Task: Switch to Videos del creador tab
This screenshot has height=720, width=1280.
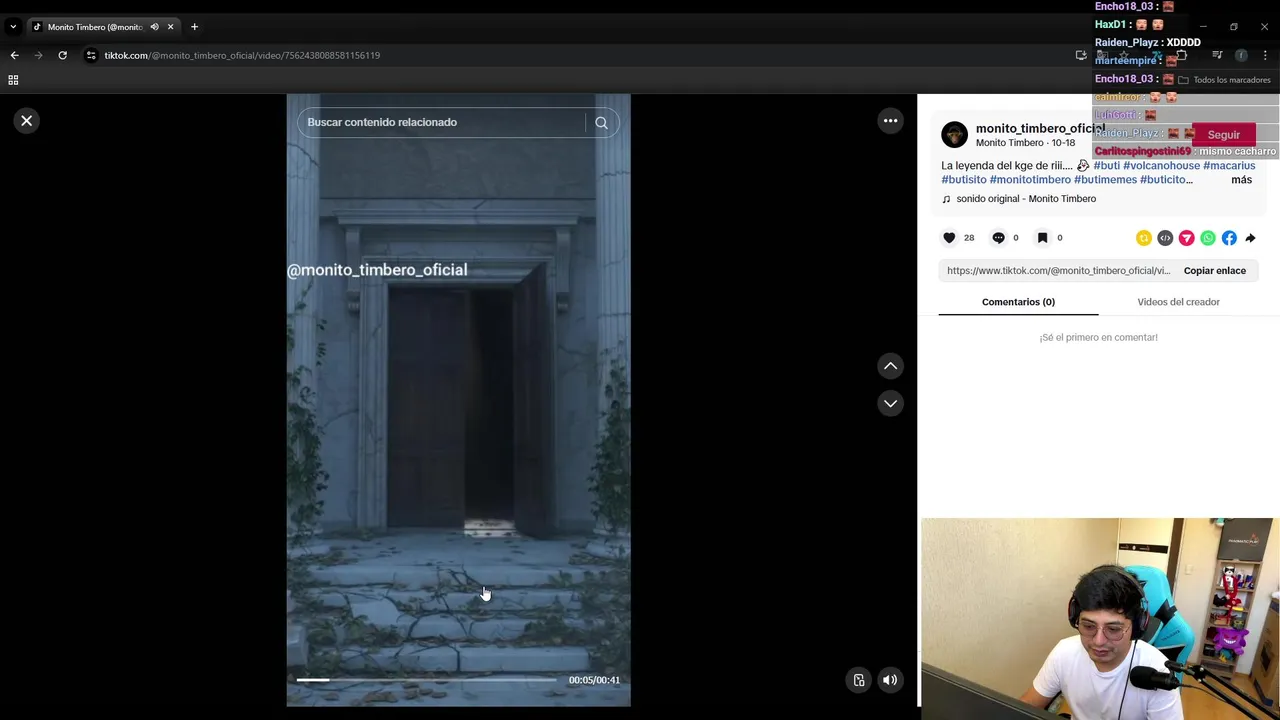Action: point(1178,302)
